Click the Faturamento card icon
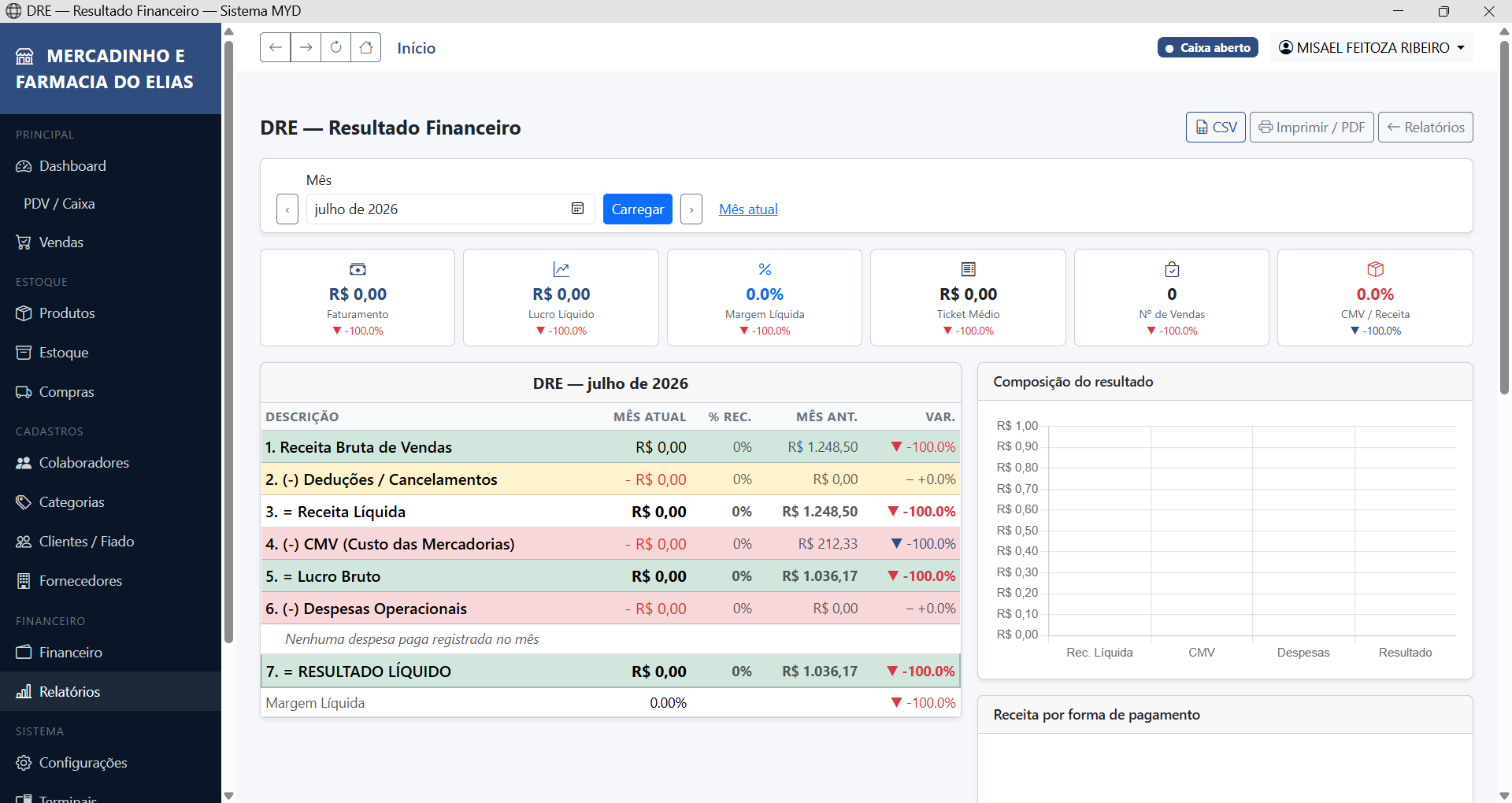The height and width of the screenshot is (803, 1512). tap(358, 269)
